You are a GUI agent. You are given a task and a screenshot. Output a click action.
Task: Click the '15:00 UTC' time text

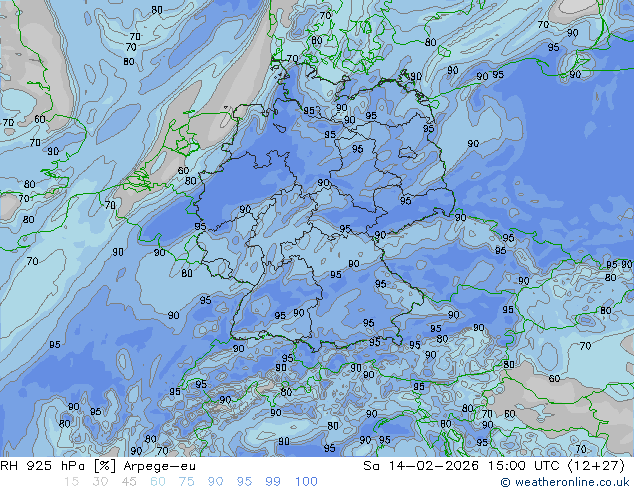click(x=524, y=466)
